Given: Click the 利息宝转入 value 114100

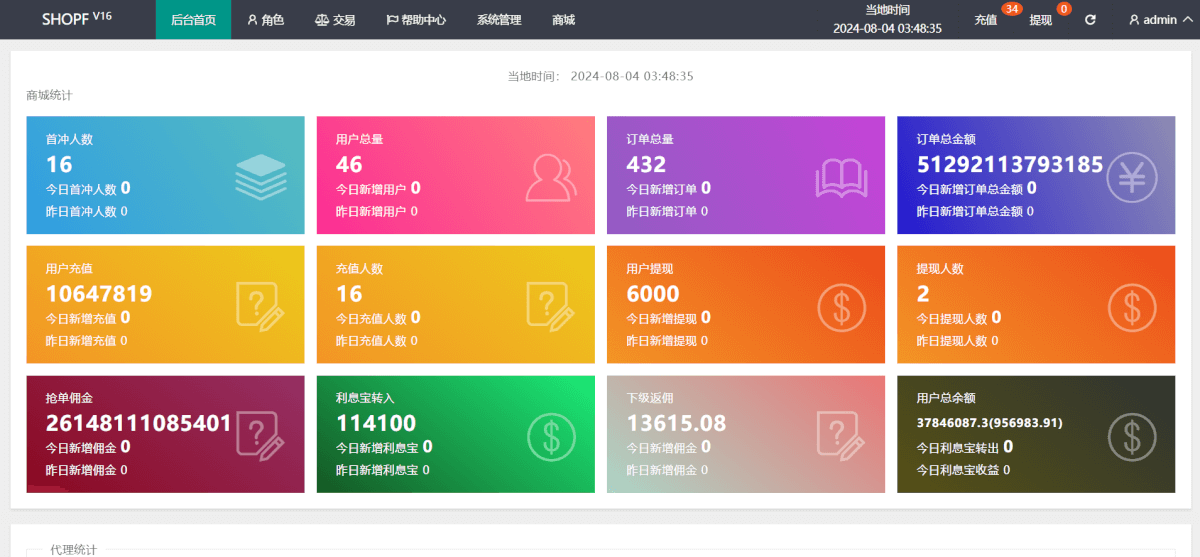Looking at the screenshot, I should click(376, 423).
